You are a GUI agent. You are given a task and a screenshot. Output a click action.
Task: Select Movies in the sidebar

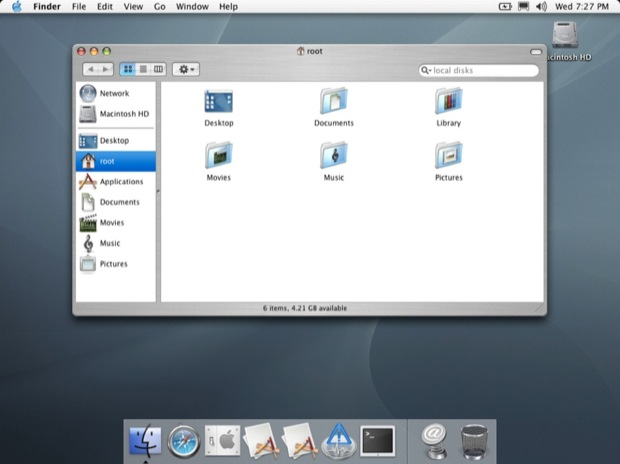[116, 223]
